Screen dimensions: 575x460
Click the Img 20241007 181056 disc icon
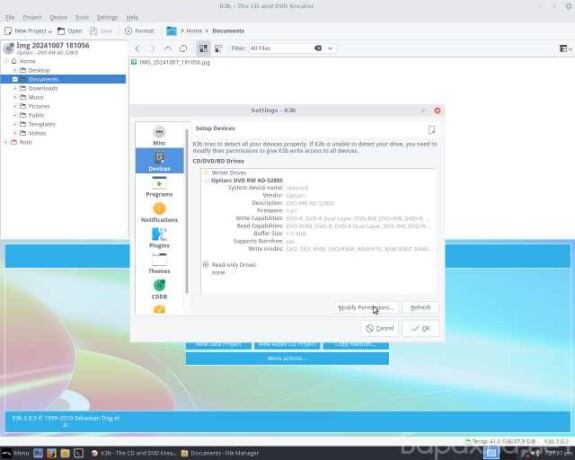(x=8, y=48)
